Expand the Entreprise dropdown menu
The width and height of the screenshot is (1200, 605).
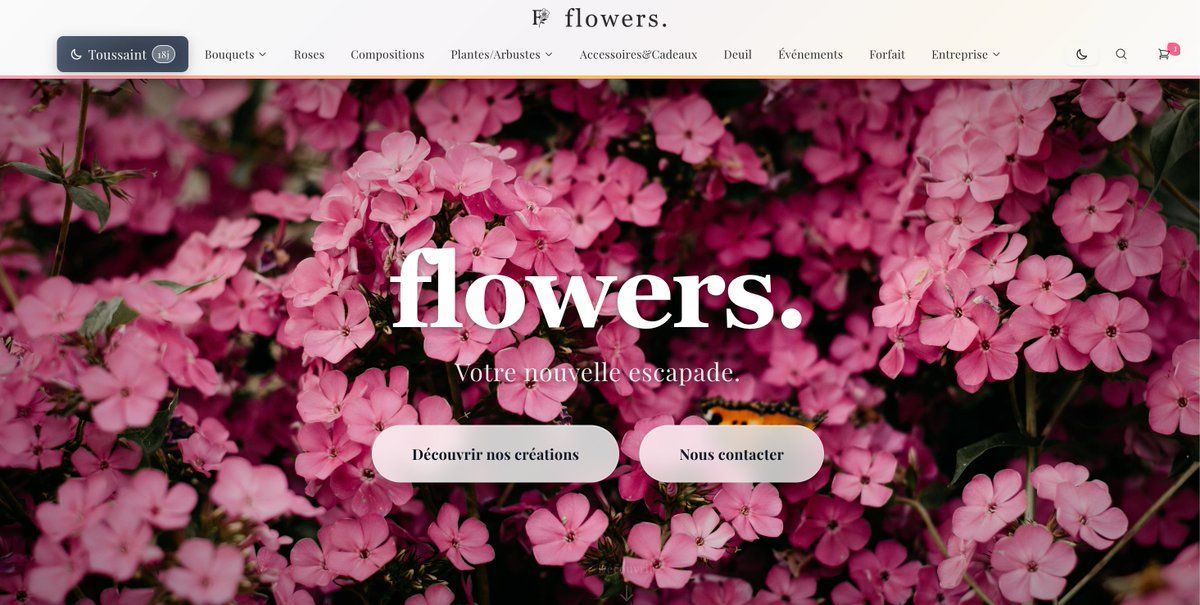(x=965, y=54)
